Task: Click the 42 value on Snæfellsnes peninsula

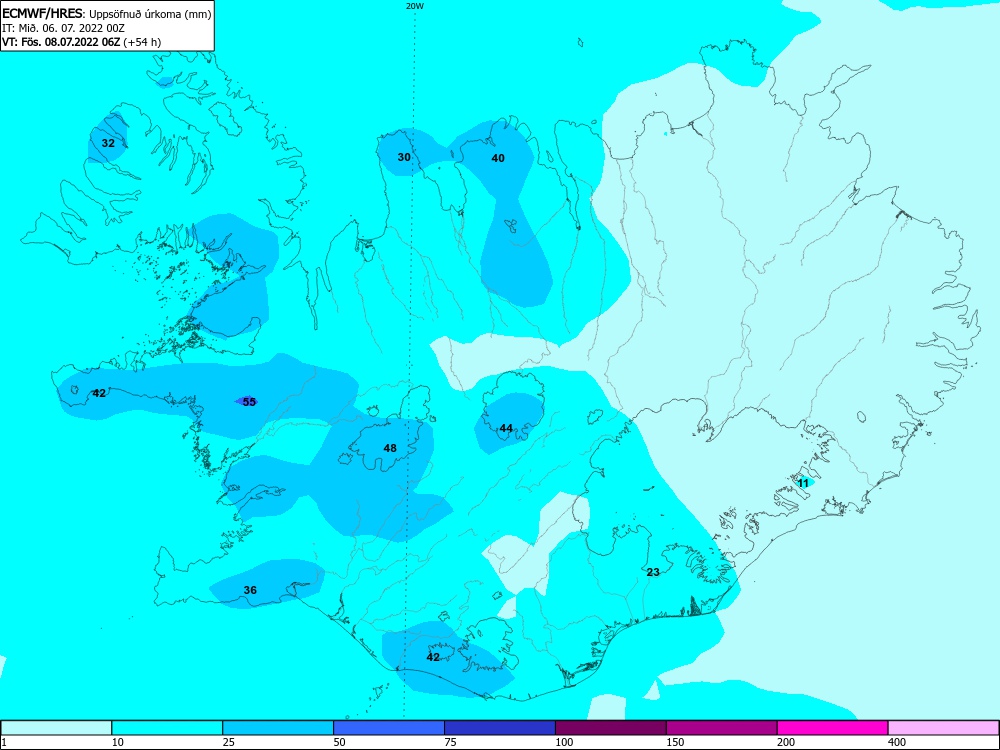Action: [x=99, y=393]
